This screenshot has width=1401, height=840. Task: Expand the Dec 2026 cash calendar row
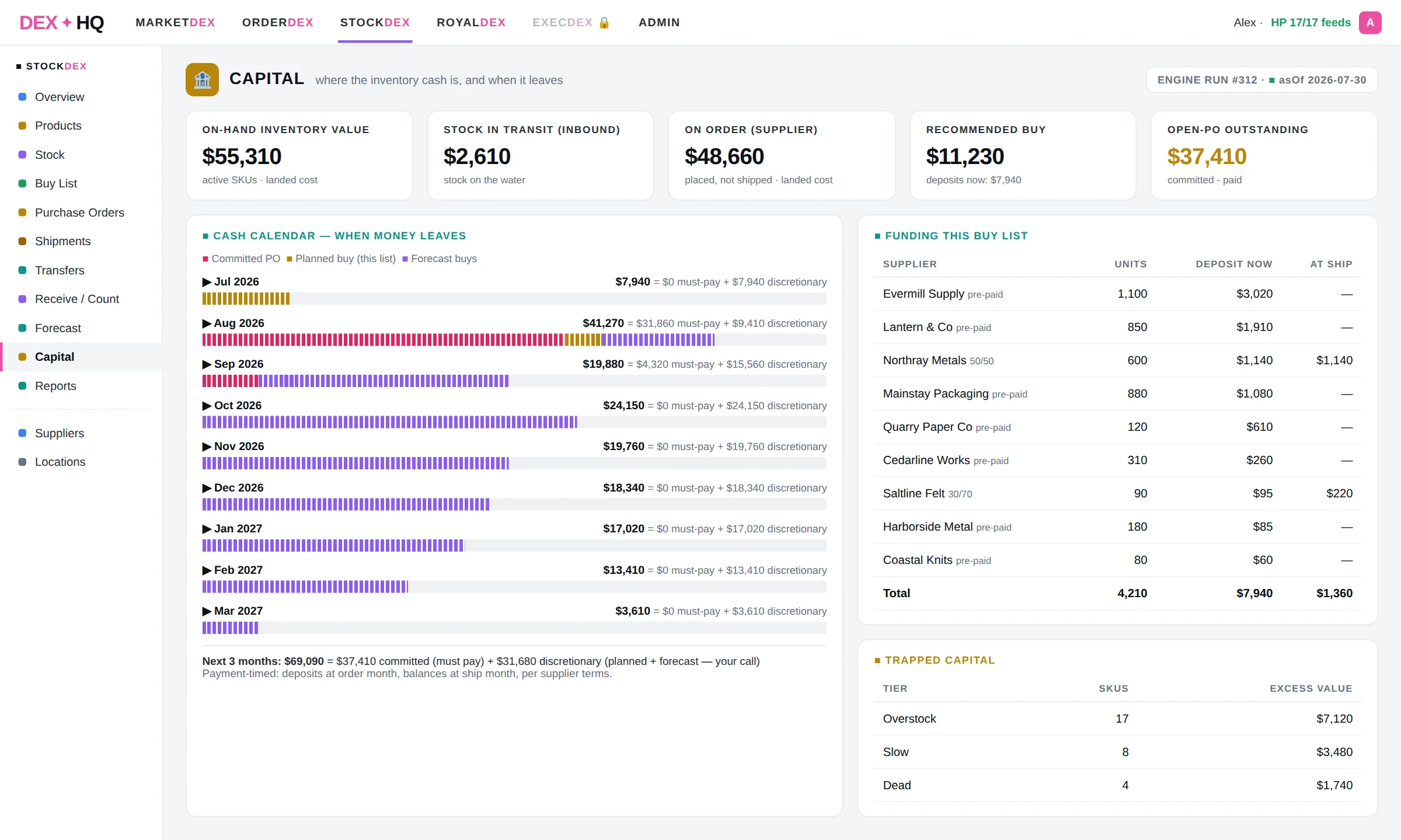point(206,488)
